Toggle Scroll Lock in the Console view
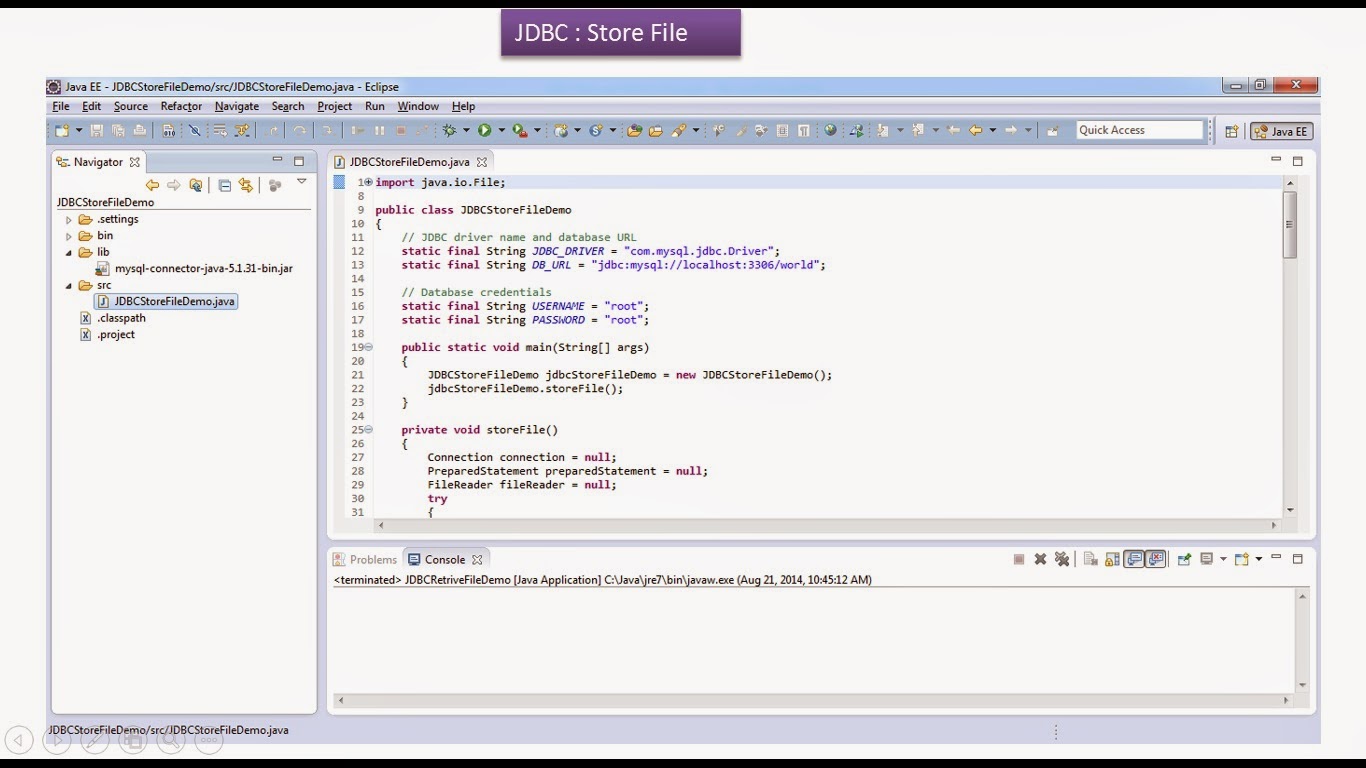The height and width of the screenshot is (768, 1366). click(1110, 559)
